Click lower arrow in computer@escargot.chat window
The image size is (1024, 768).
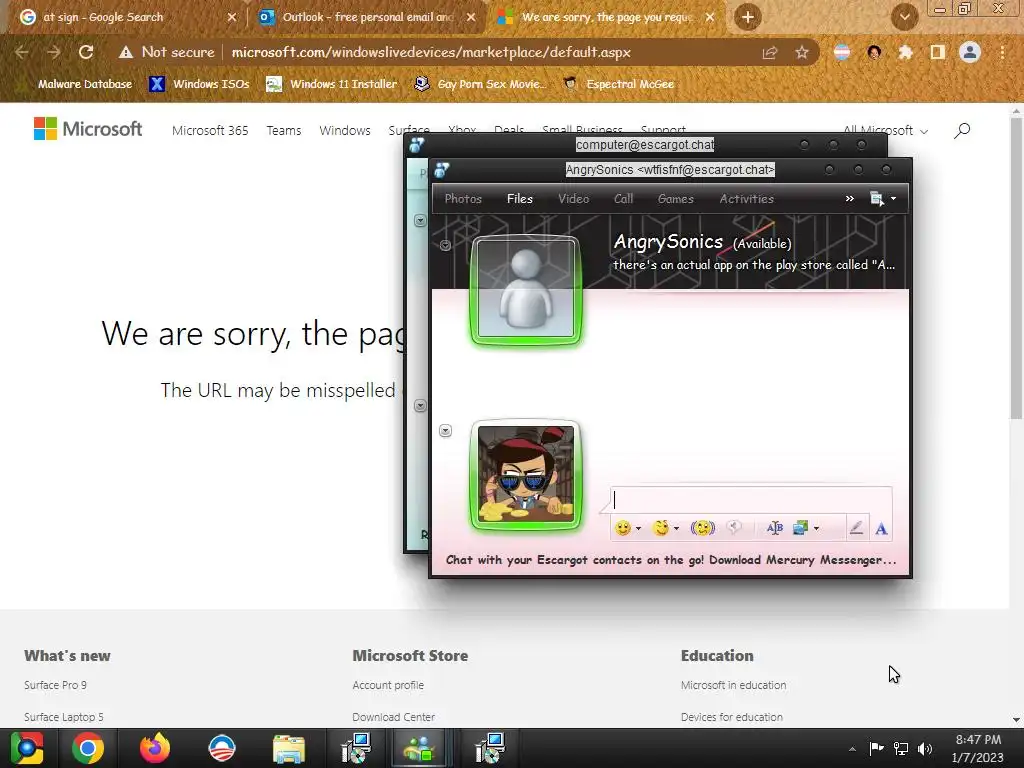coord(420,406)
